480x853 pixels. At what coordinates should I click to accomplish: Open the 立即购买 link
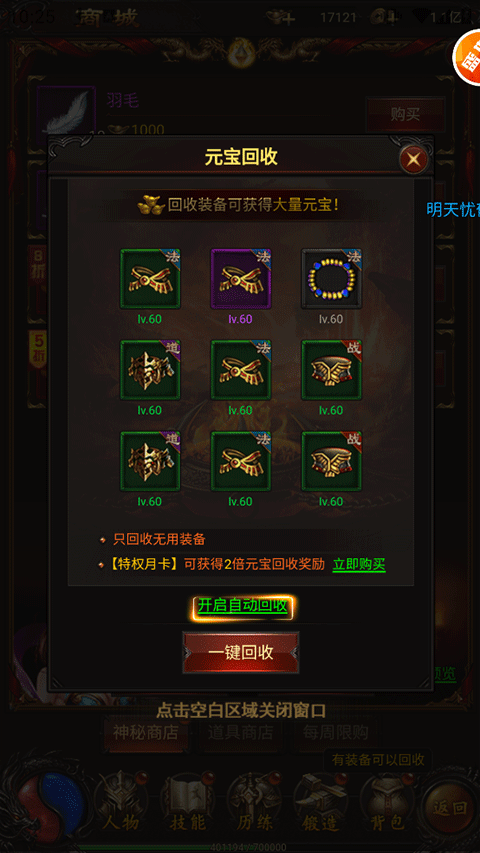click(359, 565)
